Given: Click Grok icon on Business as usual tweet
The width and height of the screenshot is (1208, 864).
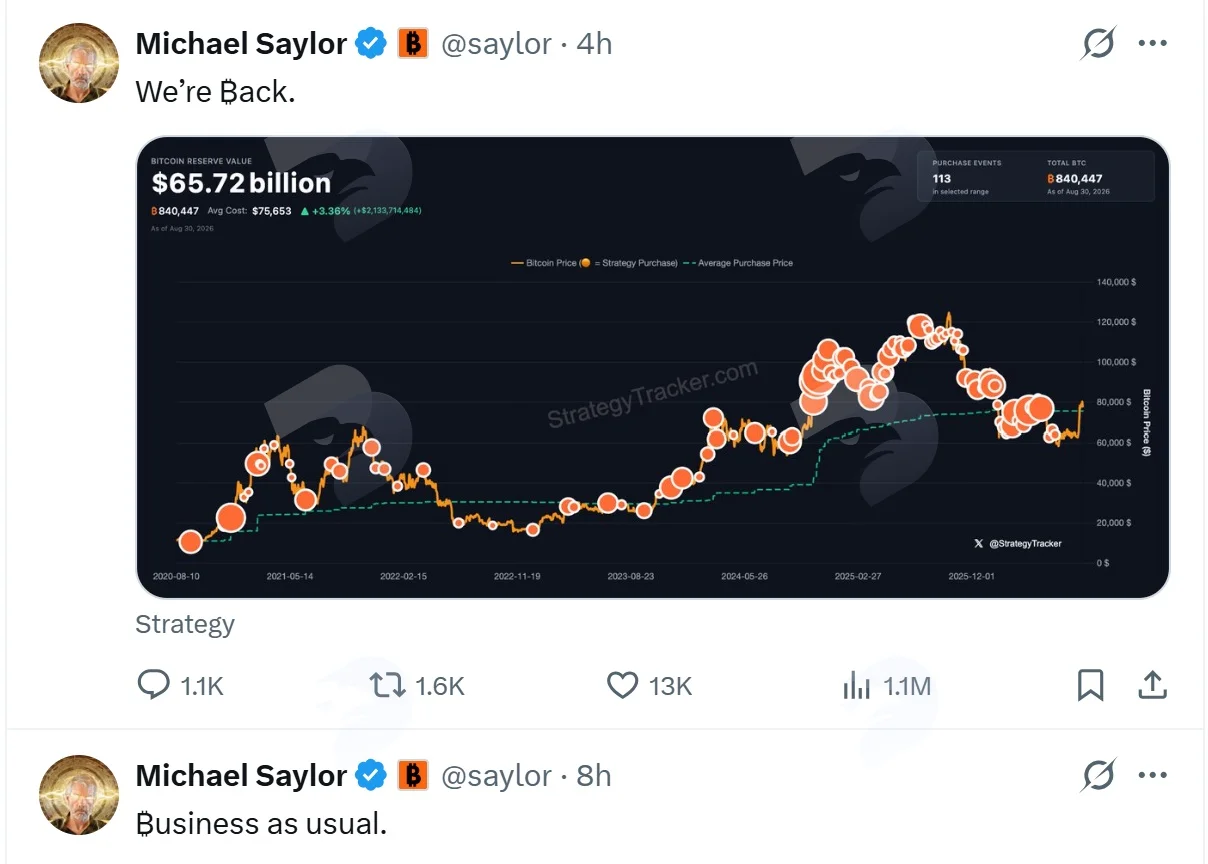Looking at the screenshot, I should point(1099,775).
